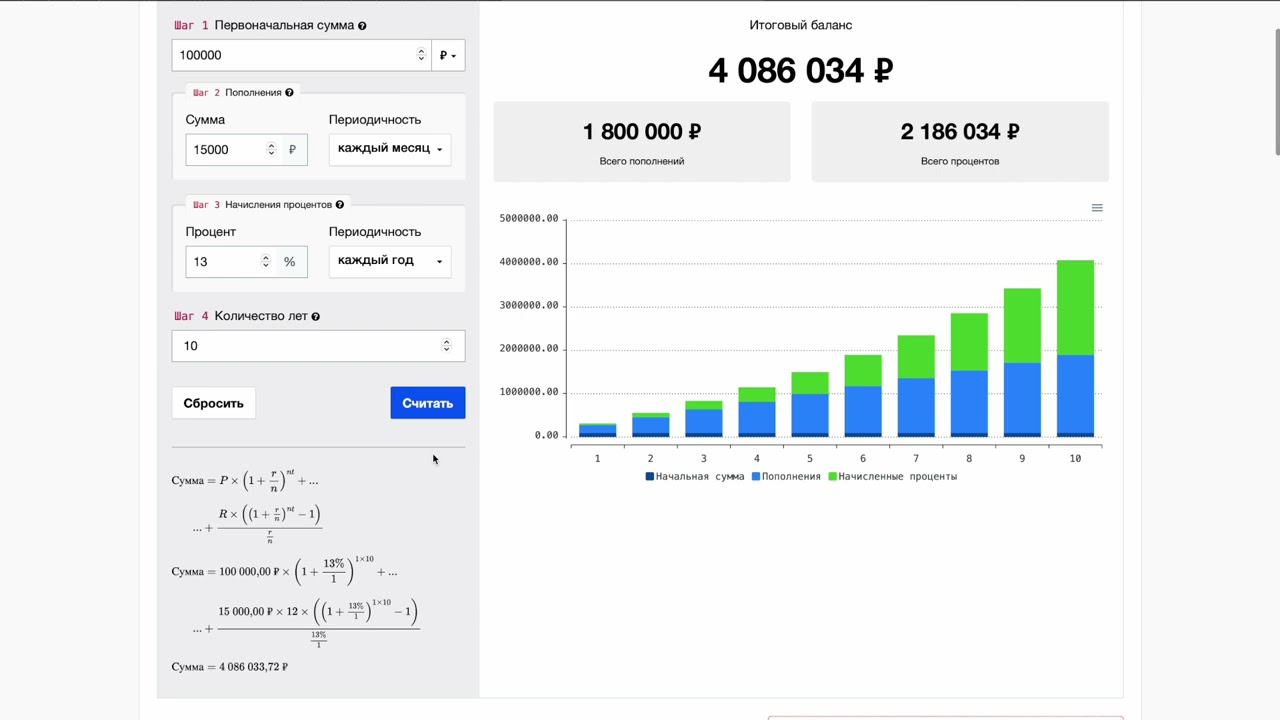Viewport: 1280px width, 720px height.
Task: Click the green interest bar for year 8
Action: (x=969, y=342)
